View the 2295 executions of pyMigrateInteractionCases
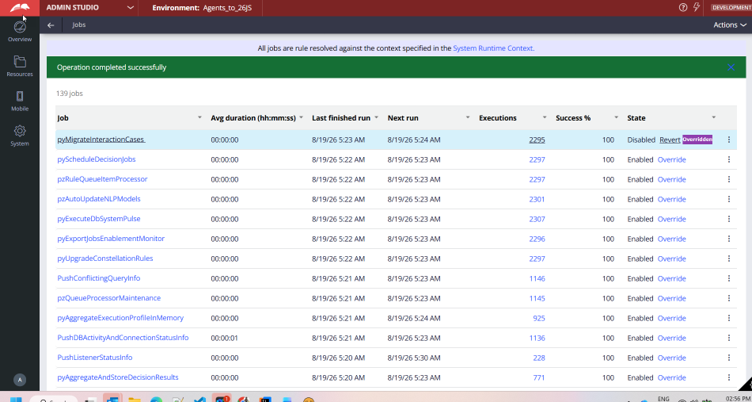Screen dimensions: 752x402 coord(537,140)
